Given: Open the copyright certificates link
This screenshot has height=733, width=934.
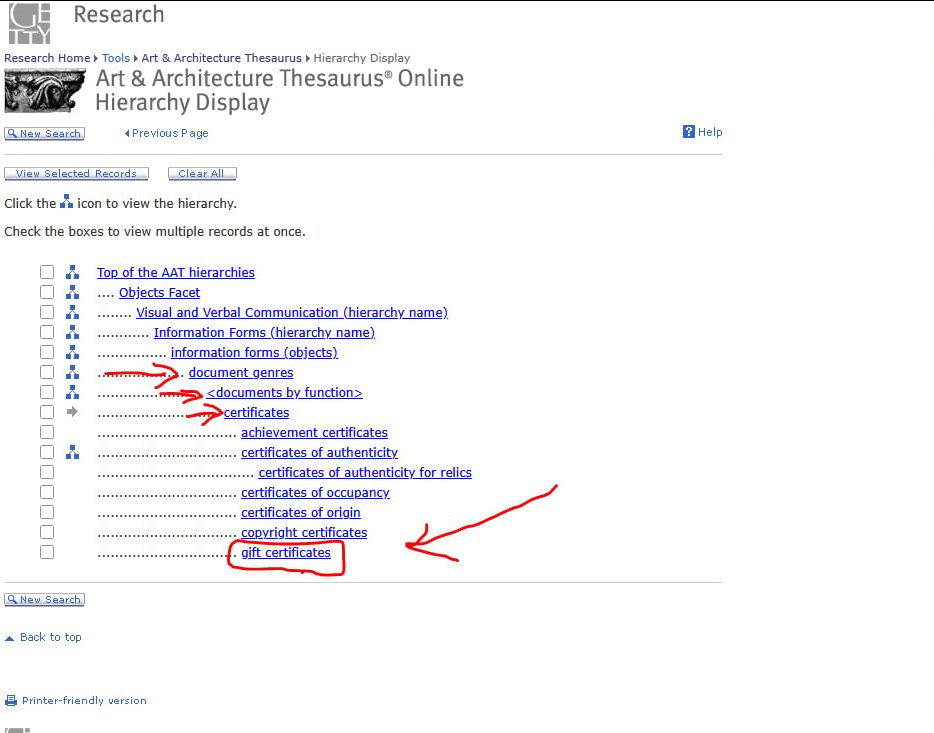Looking at the screenshot, I should (304, 532).
